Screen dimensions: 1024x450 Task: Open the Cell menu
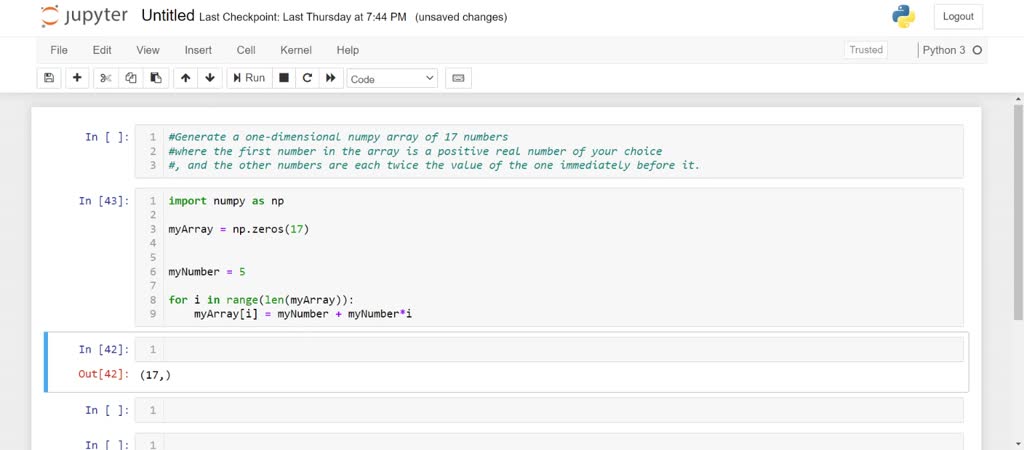[246, 50]
